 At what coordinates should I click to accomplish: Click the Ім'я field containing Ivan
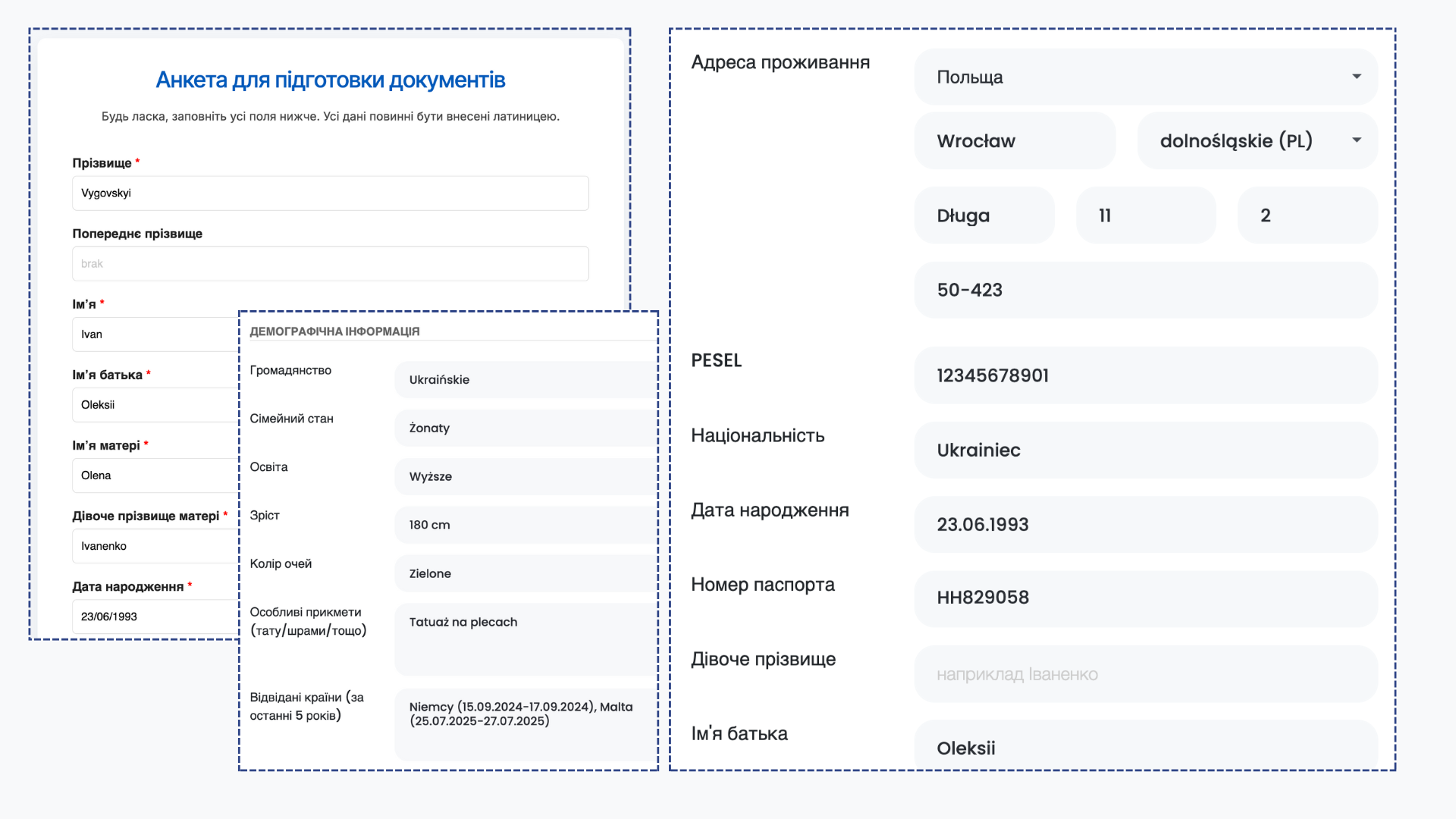(x=152, y=334)
